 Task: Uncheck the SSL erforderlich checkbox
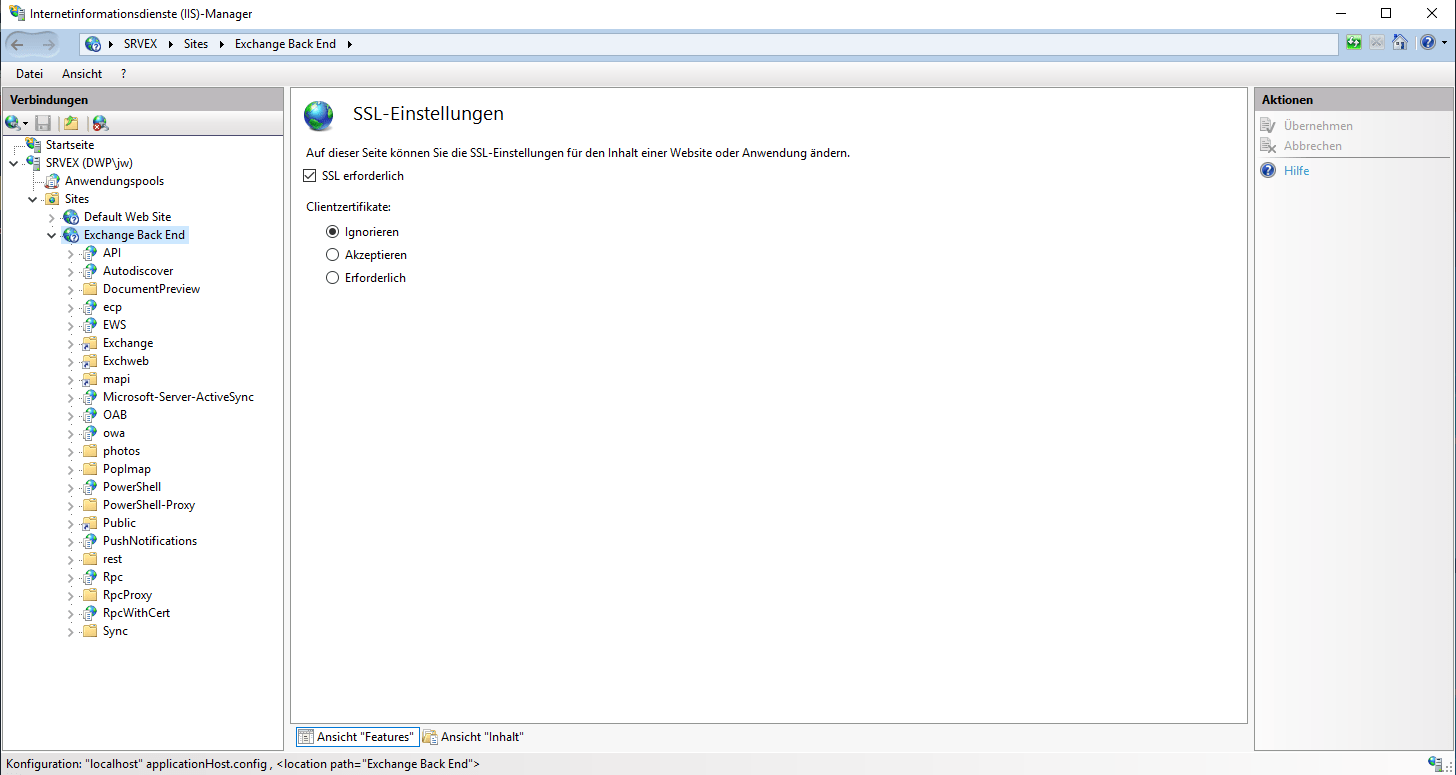pyautogui.click(x=310, y=176)
